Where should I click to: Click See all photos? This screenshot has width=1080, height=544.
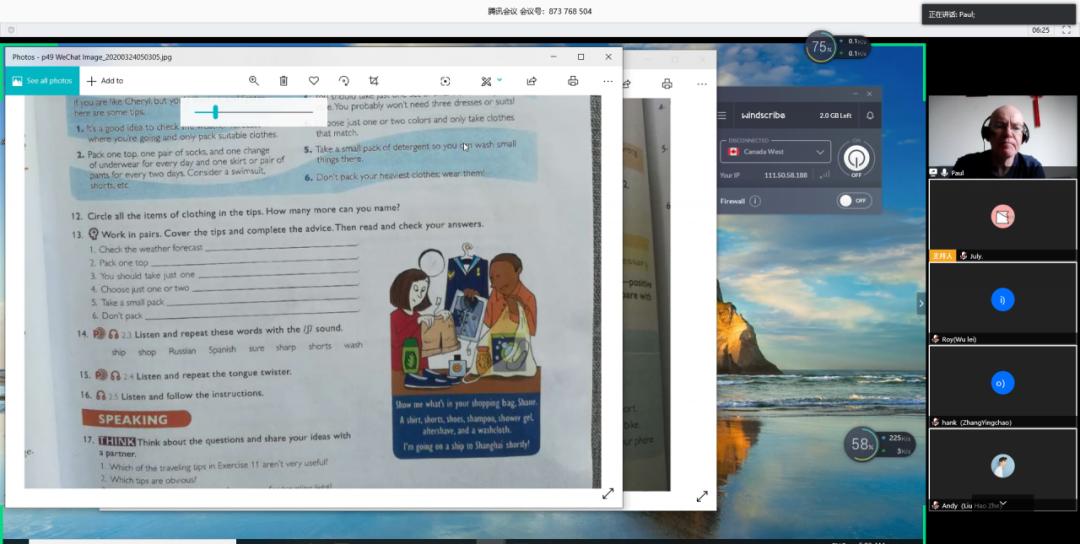pyautogui.click(x=42, y=81)
